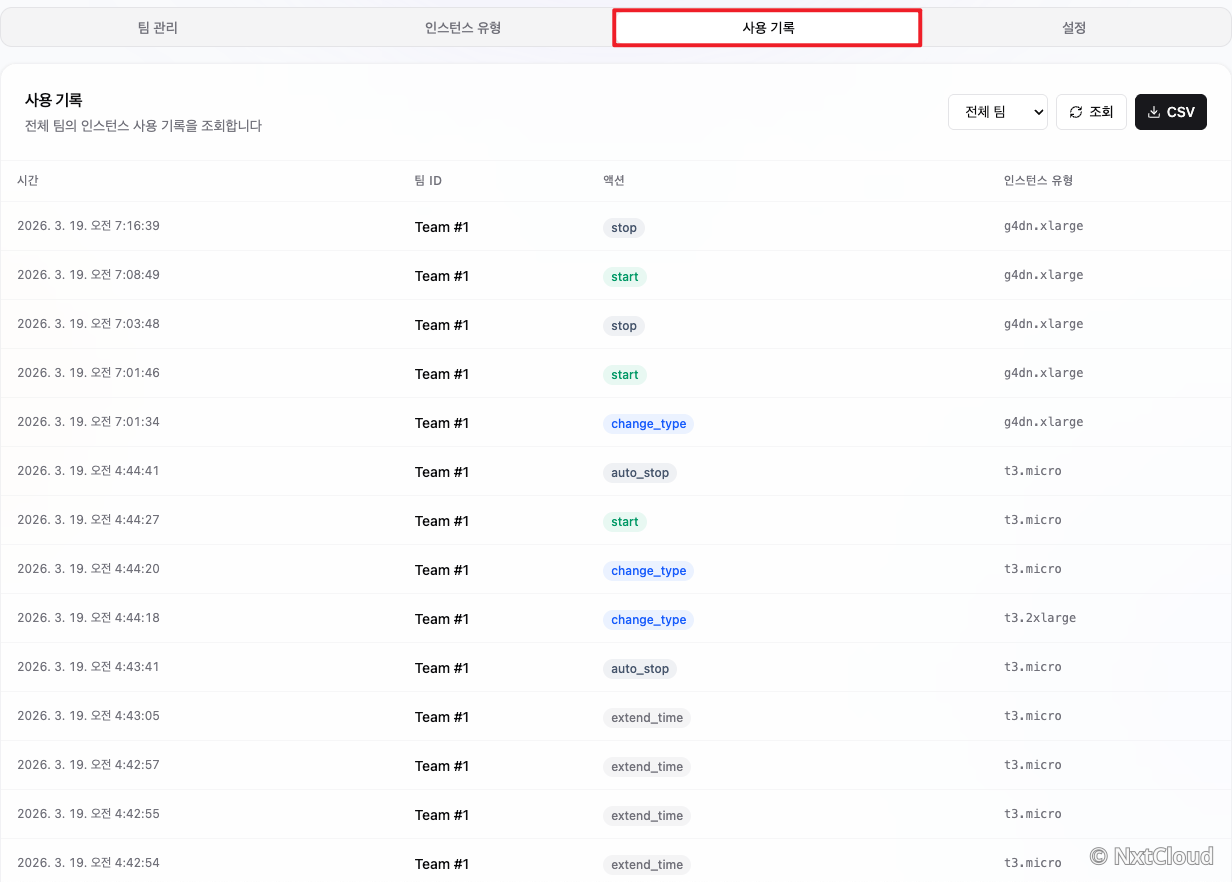Click the start badge at 4:44:27

click(x=625, y=522)
